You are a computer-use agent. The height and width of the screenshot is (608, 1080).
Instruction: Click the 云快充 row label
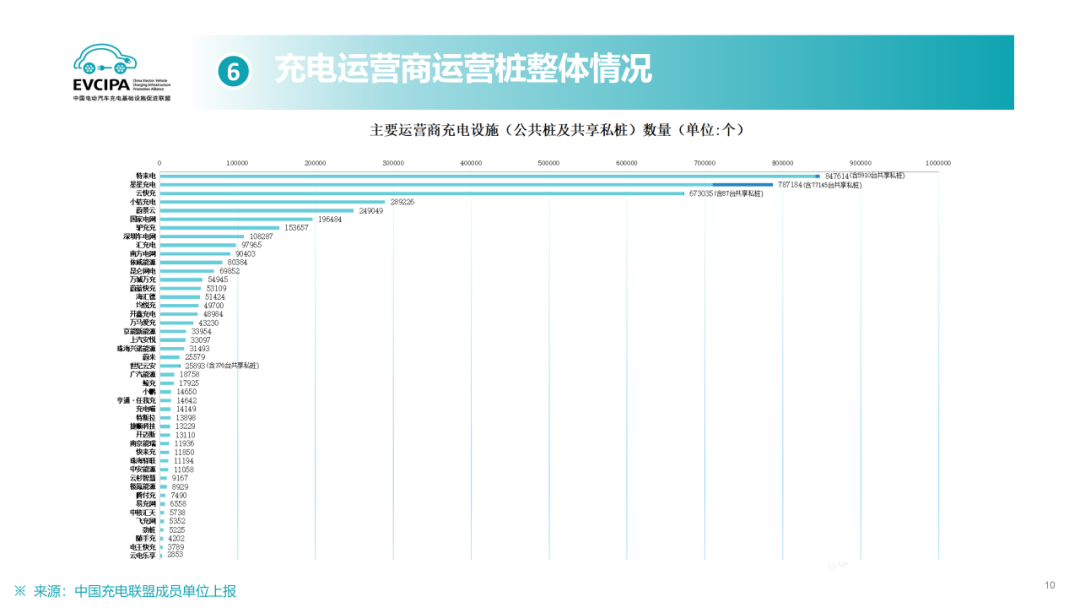coord(145,193)
